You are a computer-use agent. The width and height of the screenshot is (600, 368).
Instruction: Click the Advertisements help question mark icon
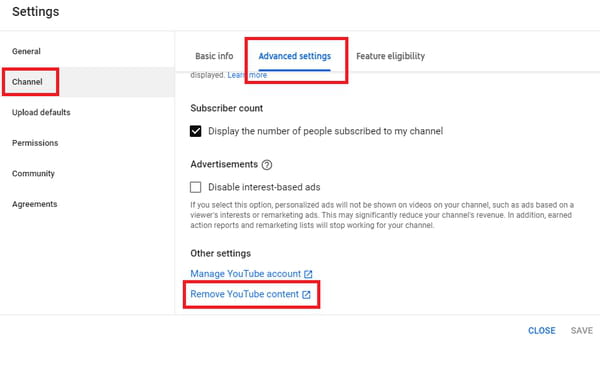coord(267,165)
